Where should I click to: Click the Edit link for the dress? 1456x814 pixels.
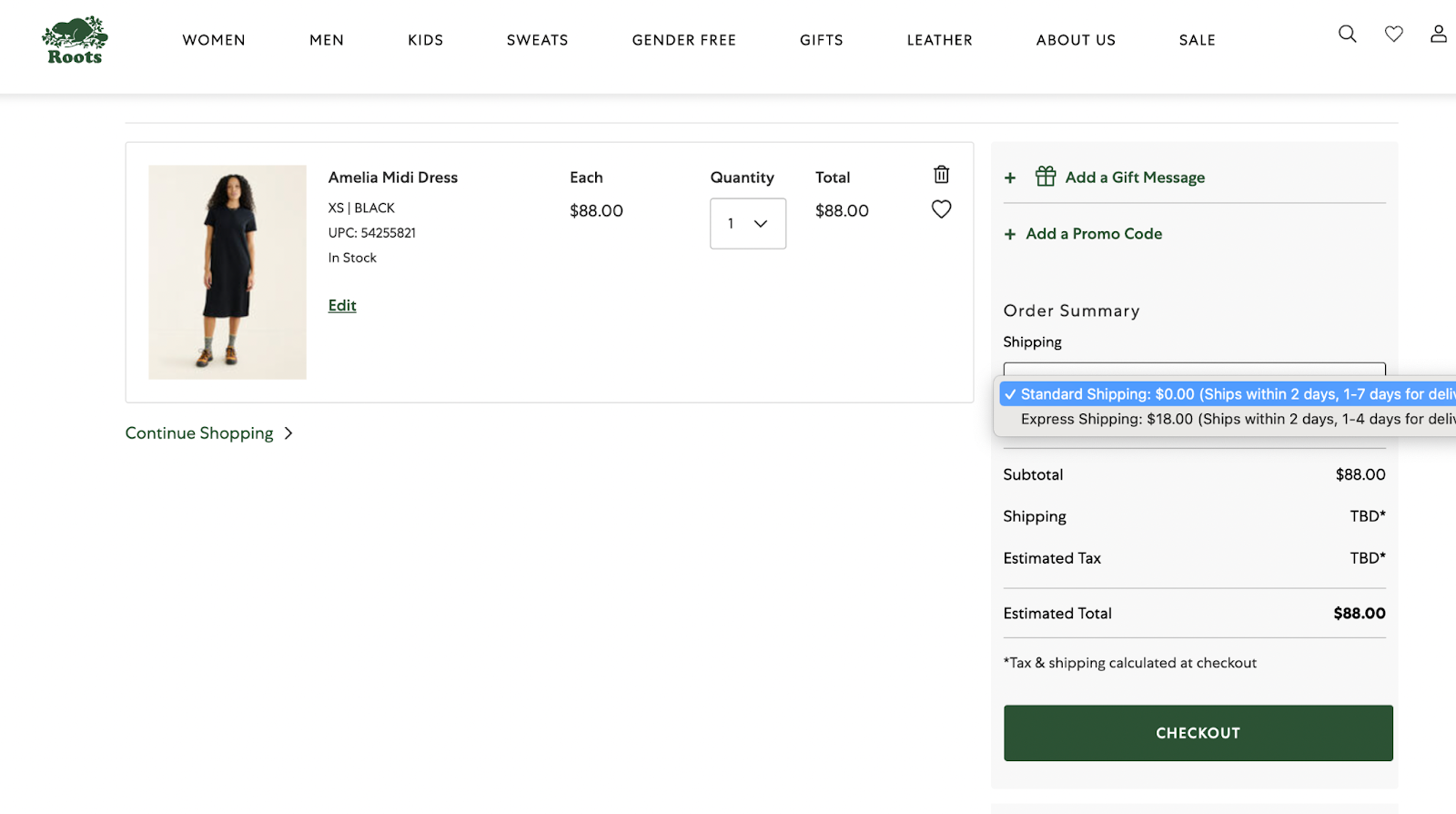click(342, 306)
